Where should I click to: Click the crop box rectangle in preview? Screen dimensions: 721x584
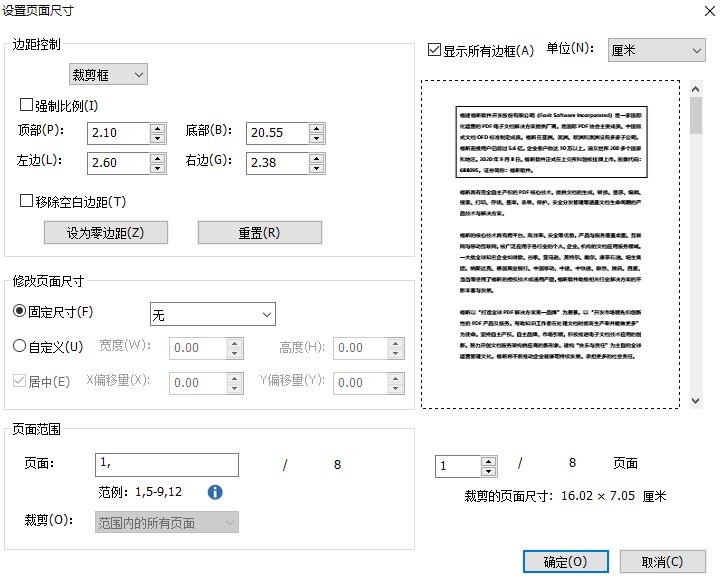pos(552,142)
